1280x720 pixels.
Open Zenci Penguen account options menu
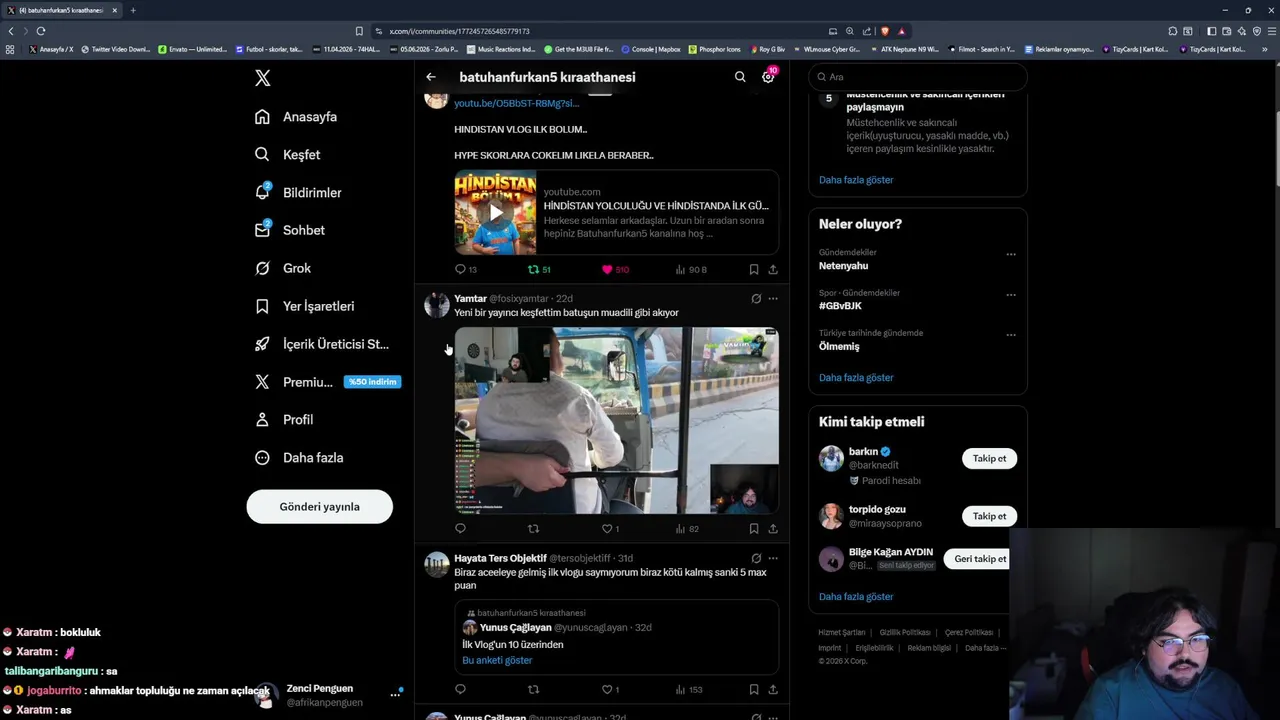[395, 694]
